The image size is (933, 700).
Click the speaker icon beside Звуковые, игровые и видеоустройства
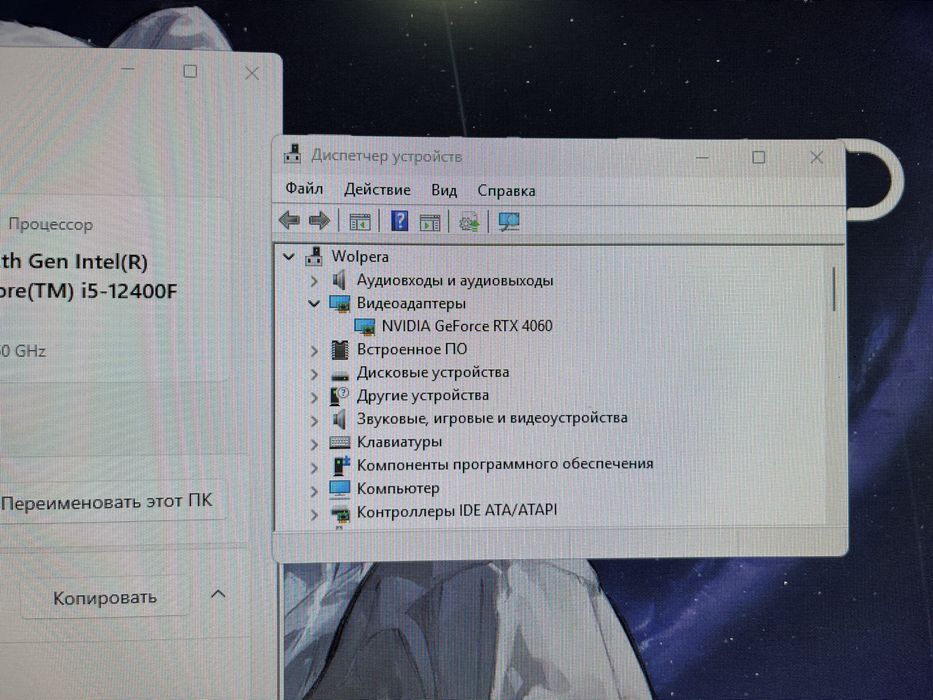tap(339, 420)
